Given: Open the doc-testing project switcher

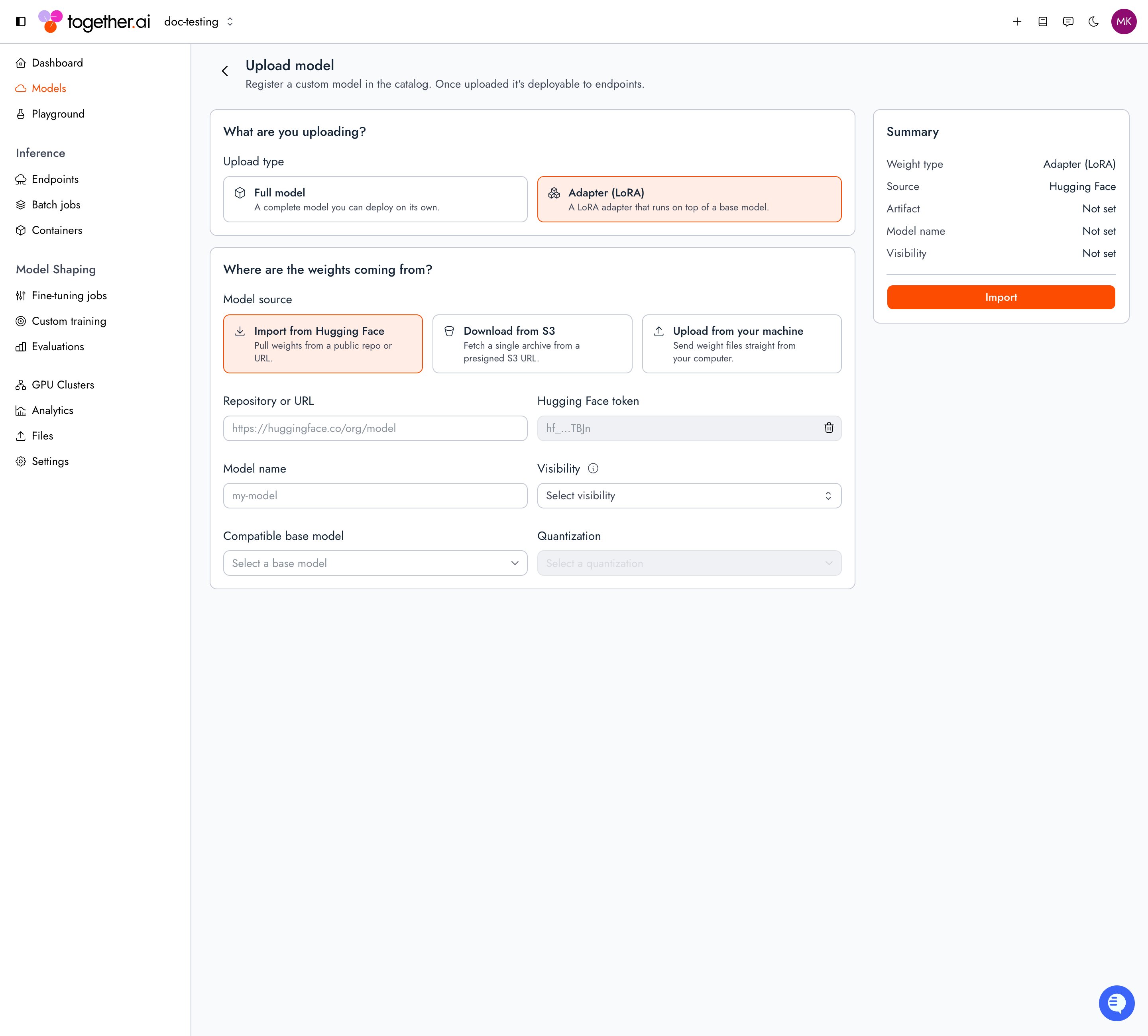Looking at the screenshot, I should coord(199,22).
